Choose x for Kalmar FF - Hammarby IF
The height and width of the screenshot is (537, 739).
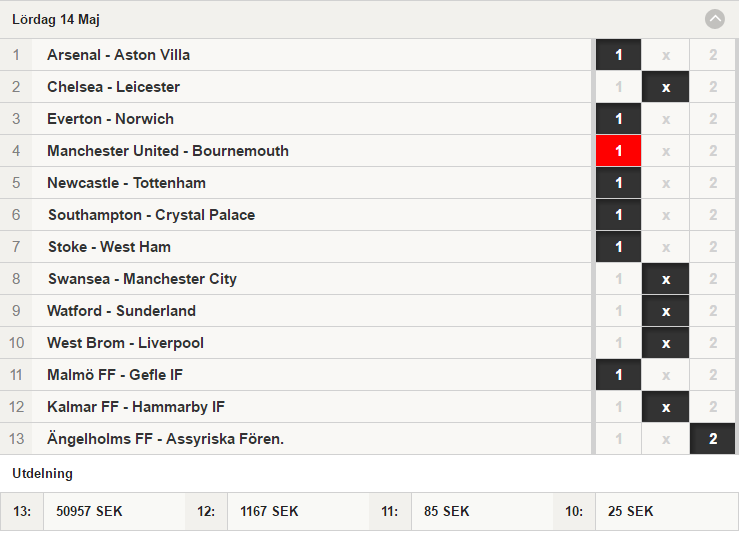(x=665, y=407)
